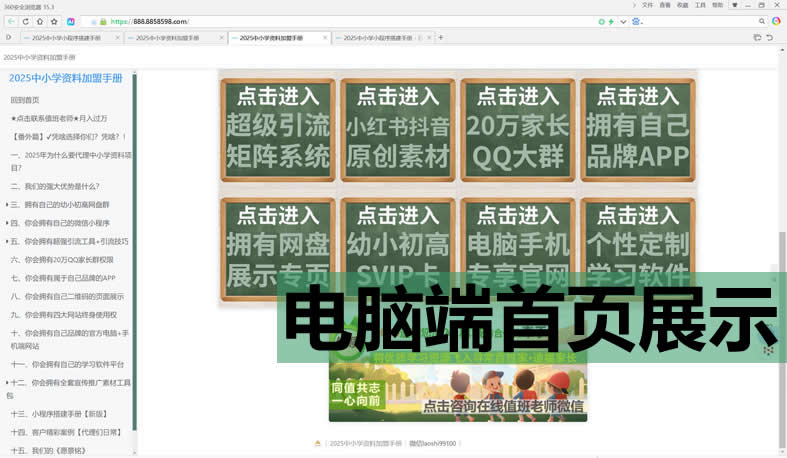Click the 超级引流矩阵系统 chalkboard tile
787x458 pixels.
278,130
